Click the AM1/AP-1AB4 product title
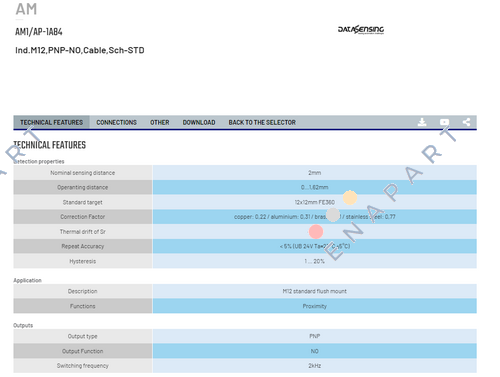The height and width of the screenshot is (377, 500). [39, 32]
